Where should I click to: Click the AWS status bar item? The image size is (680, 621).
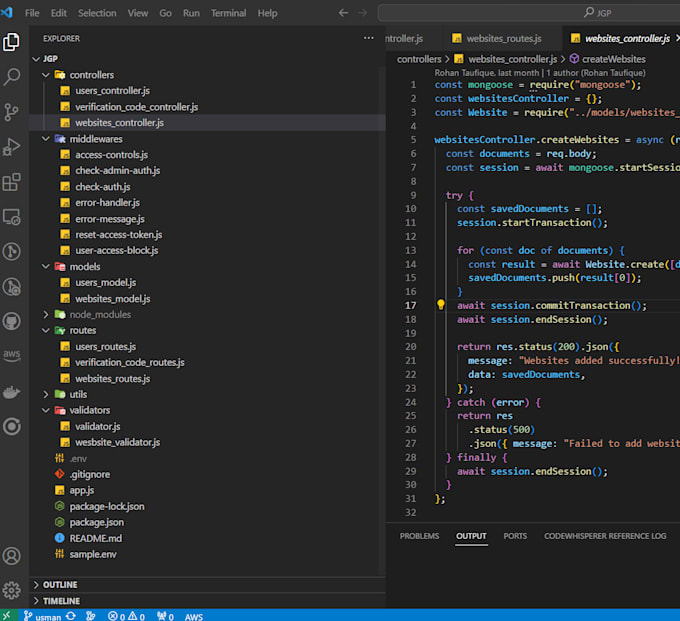193,616
